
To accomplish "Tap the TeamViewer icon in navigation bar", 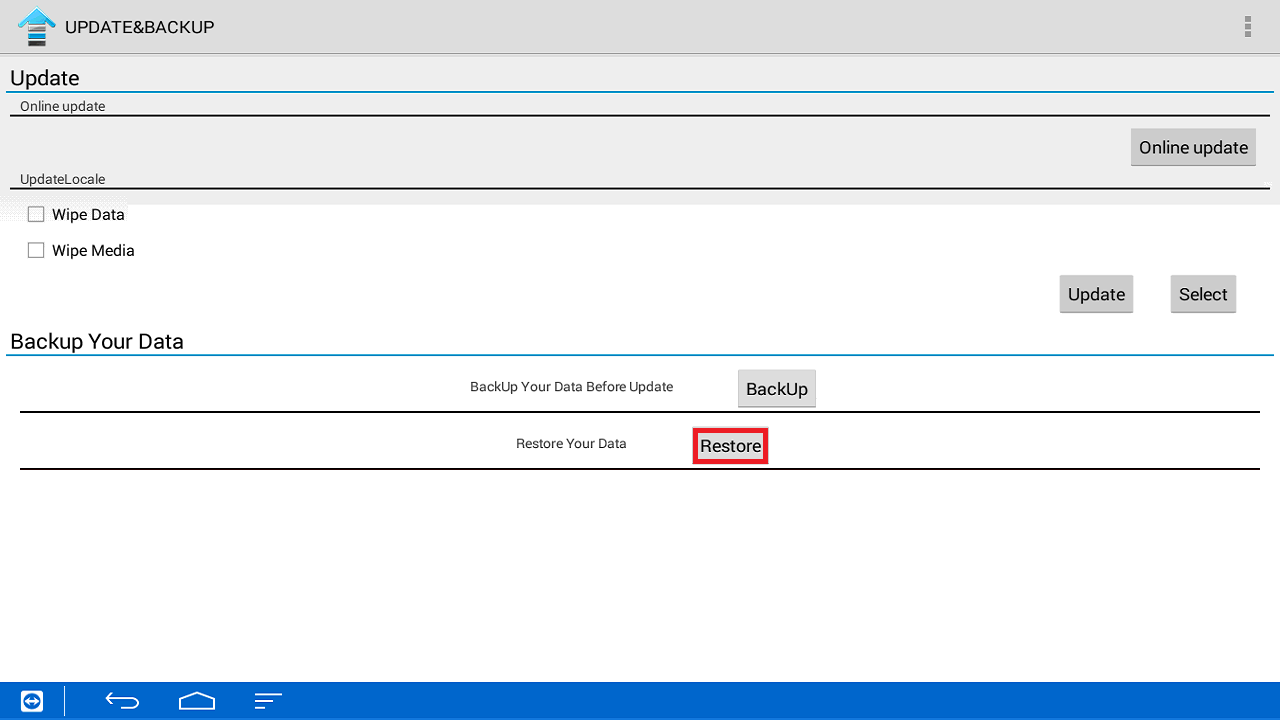I will (x=32, y=701).
